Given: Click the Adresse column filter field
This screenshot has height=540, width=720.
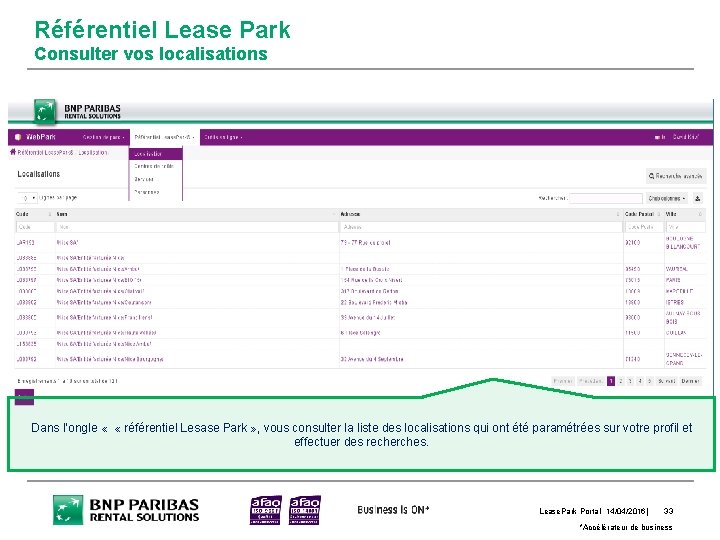Looking at the screenshot, I should coord(481,227).
